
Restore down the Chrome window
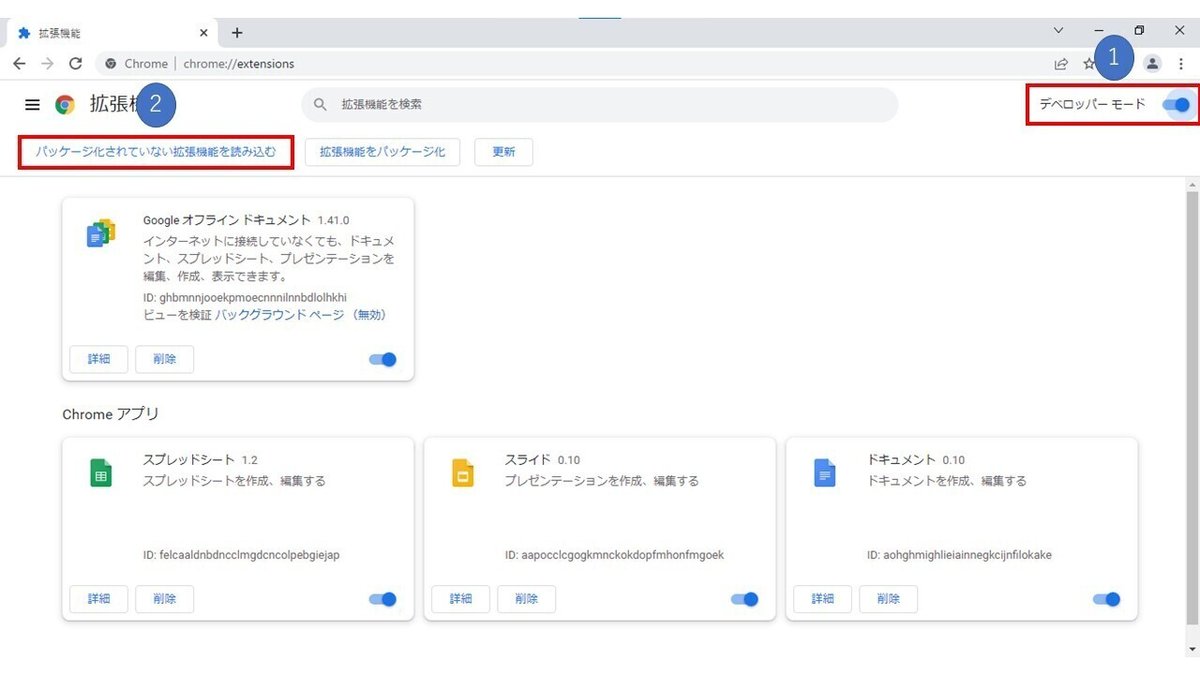1139,30
